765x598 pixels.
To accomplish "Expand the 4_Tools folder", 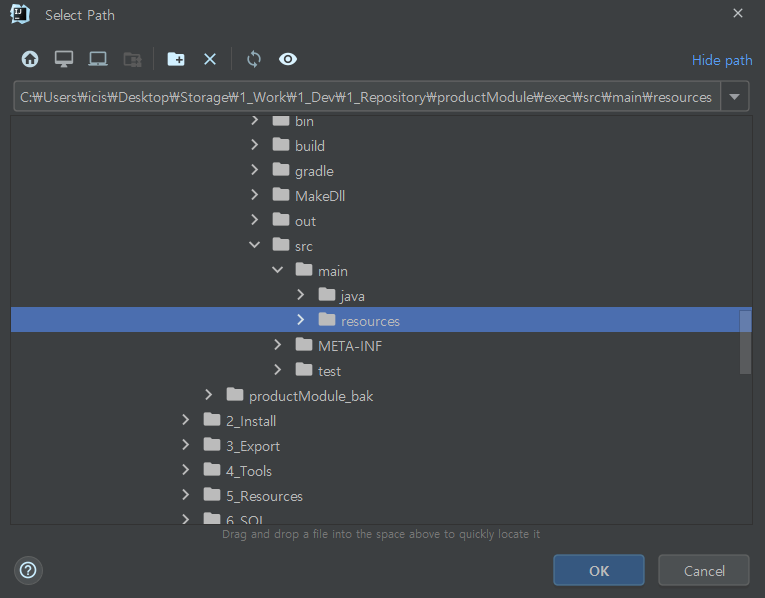I will (x=185, y=470).
